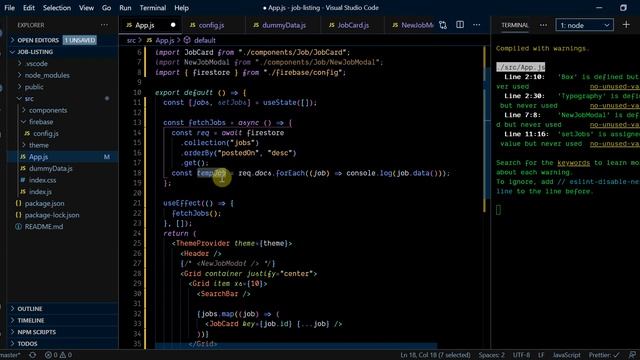This screenshot has width=640, height=360.
Task: Open the terminal selector dropdown '1: node'
Action: (584, 25)
